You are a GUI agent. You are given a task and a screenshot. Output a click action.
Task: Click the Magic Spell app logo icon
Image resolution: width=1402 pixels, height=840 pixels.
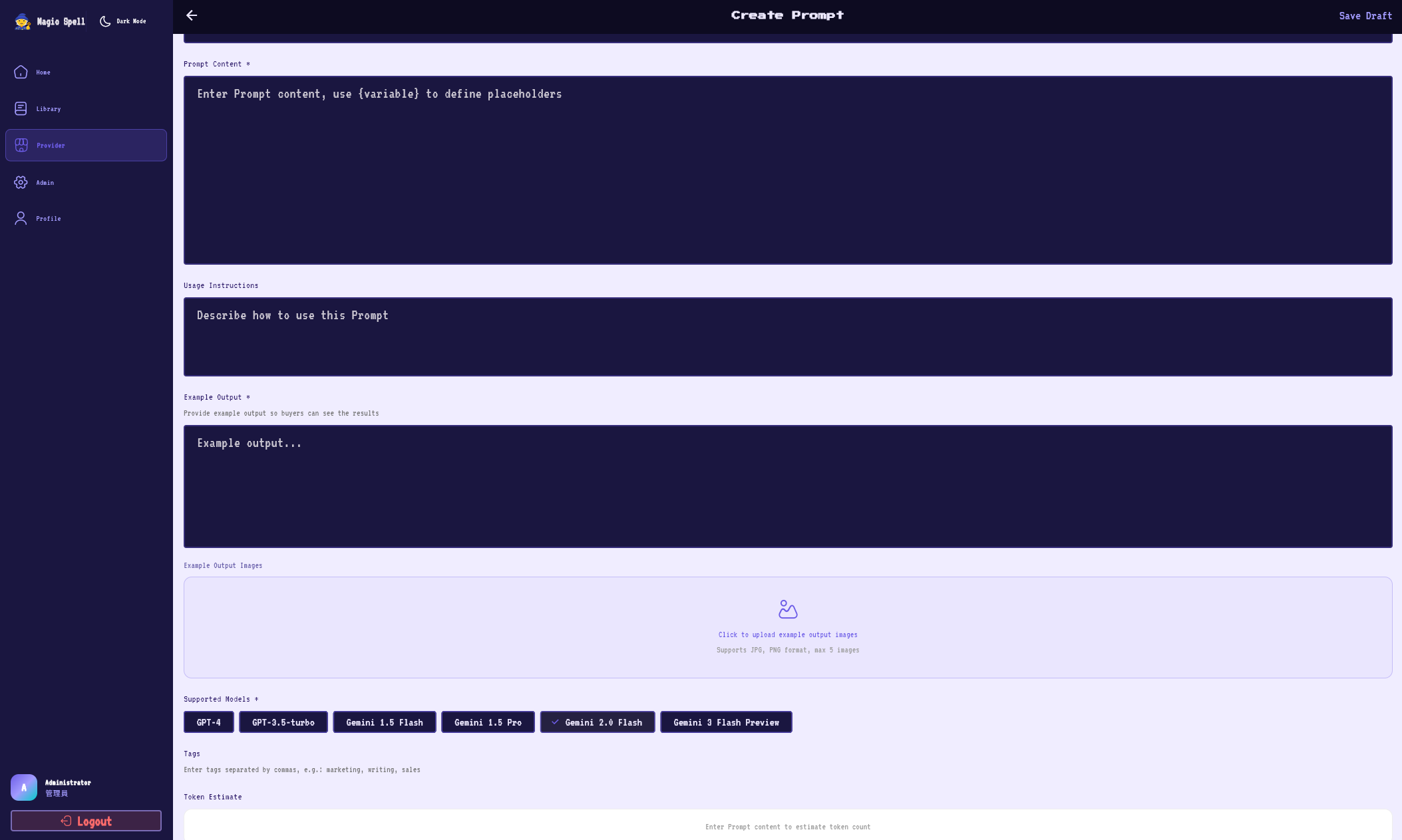point(22,21)
